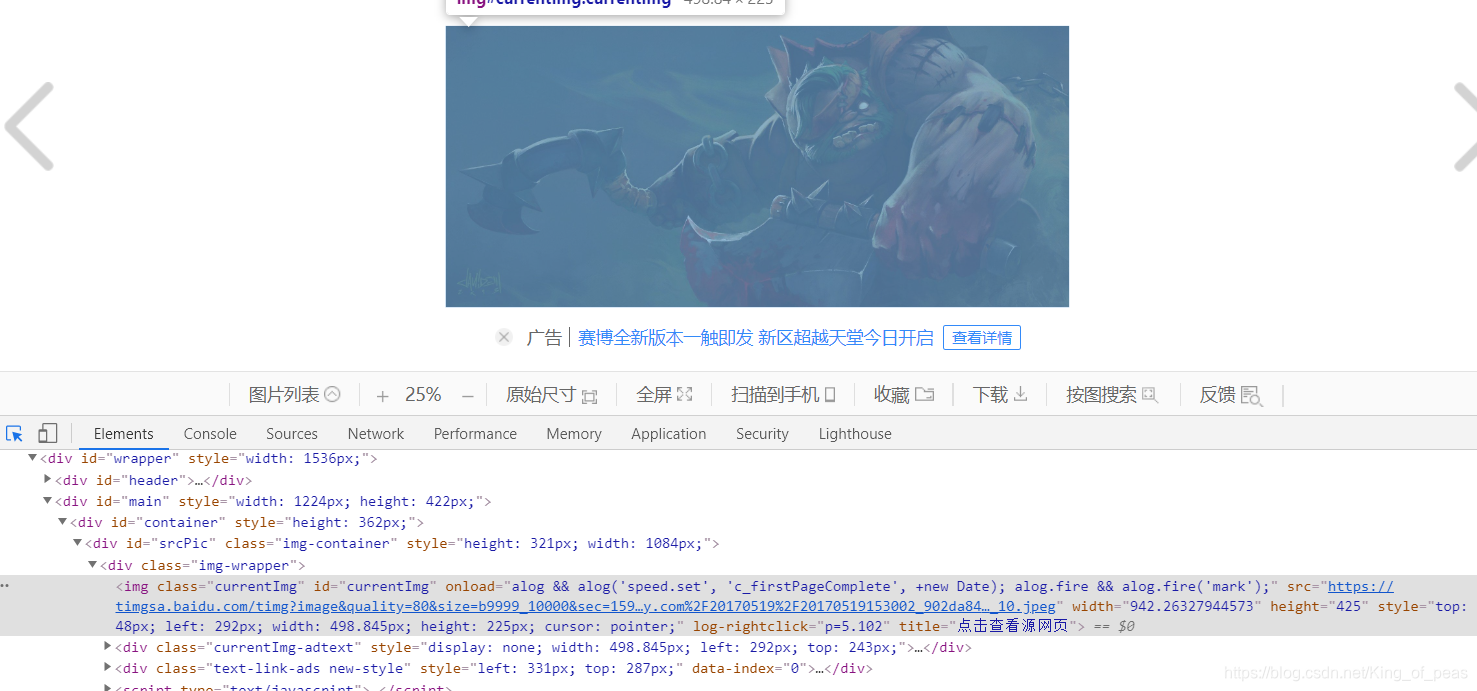The image size is (1477, 691).
Task: Switch to the Memory tab
Action: point(574,434)
